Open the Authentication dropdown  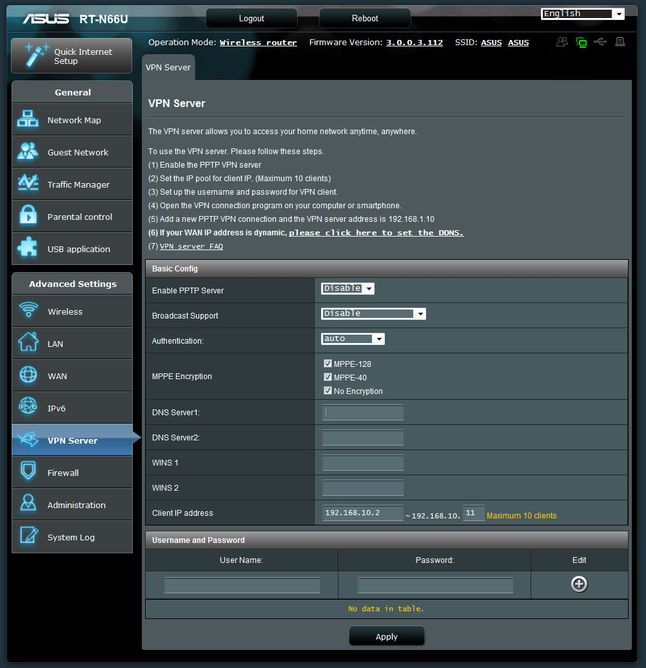point(353,339)
